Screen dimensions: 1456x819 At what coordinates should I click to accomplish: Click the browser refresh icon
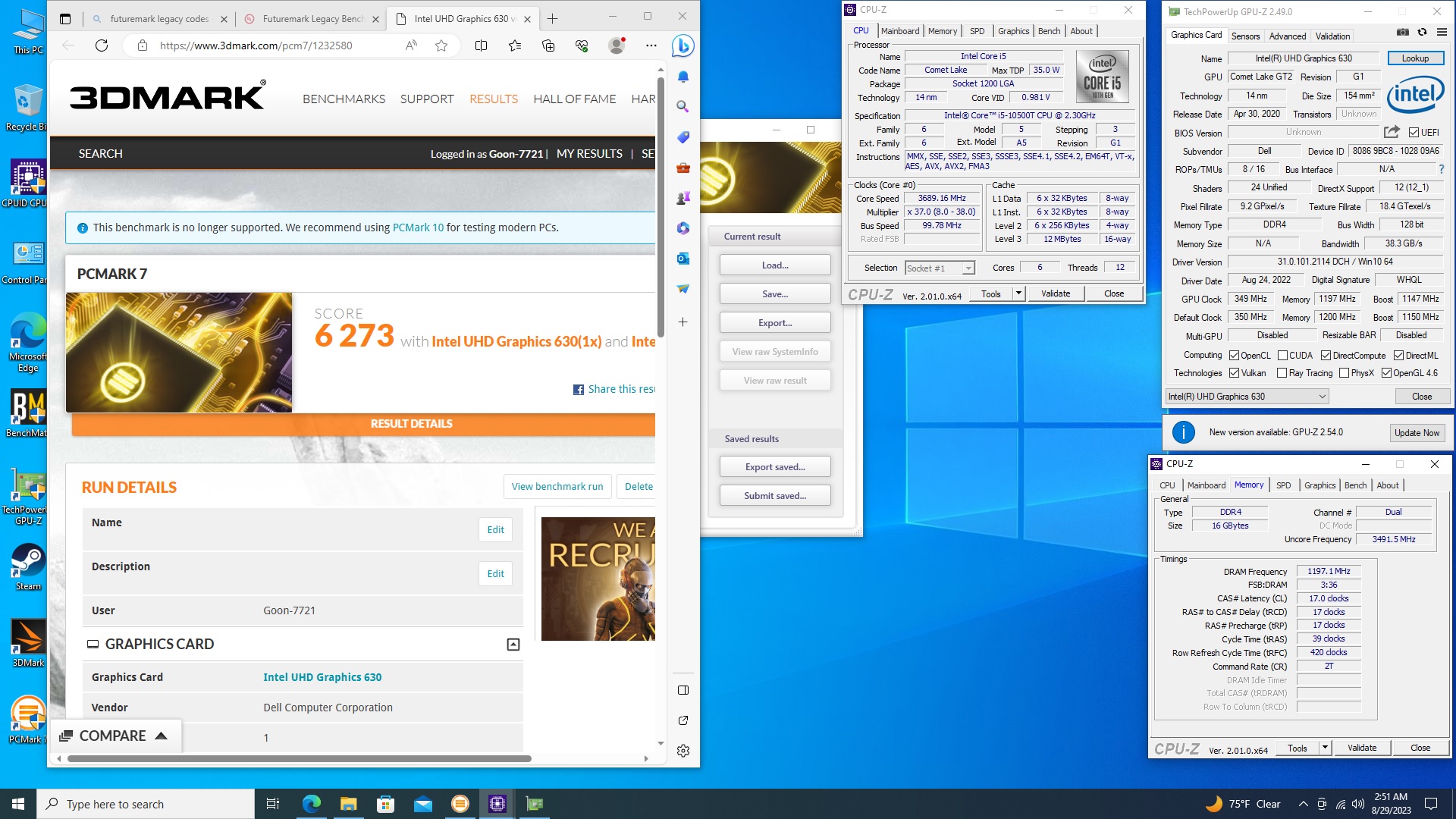coord(102,45)
